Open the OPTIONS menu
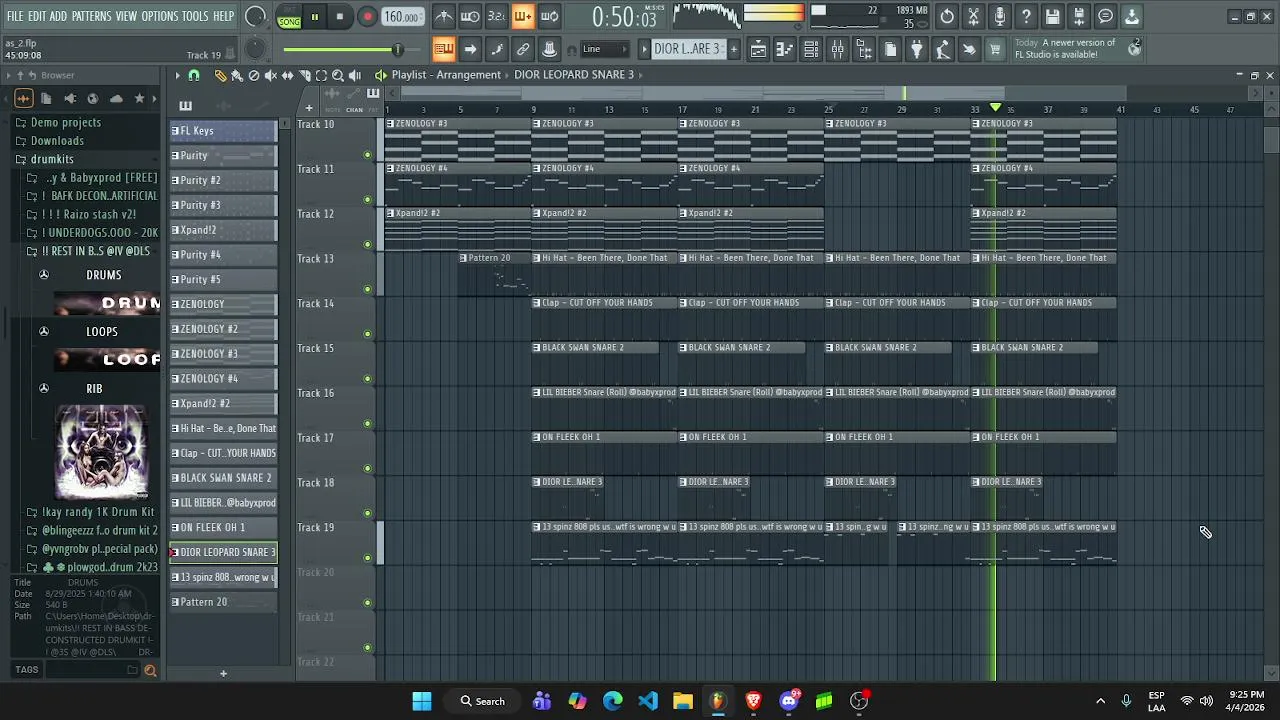The height and width of the screenshot is (720, 1280). pos(159,16)
